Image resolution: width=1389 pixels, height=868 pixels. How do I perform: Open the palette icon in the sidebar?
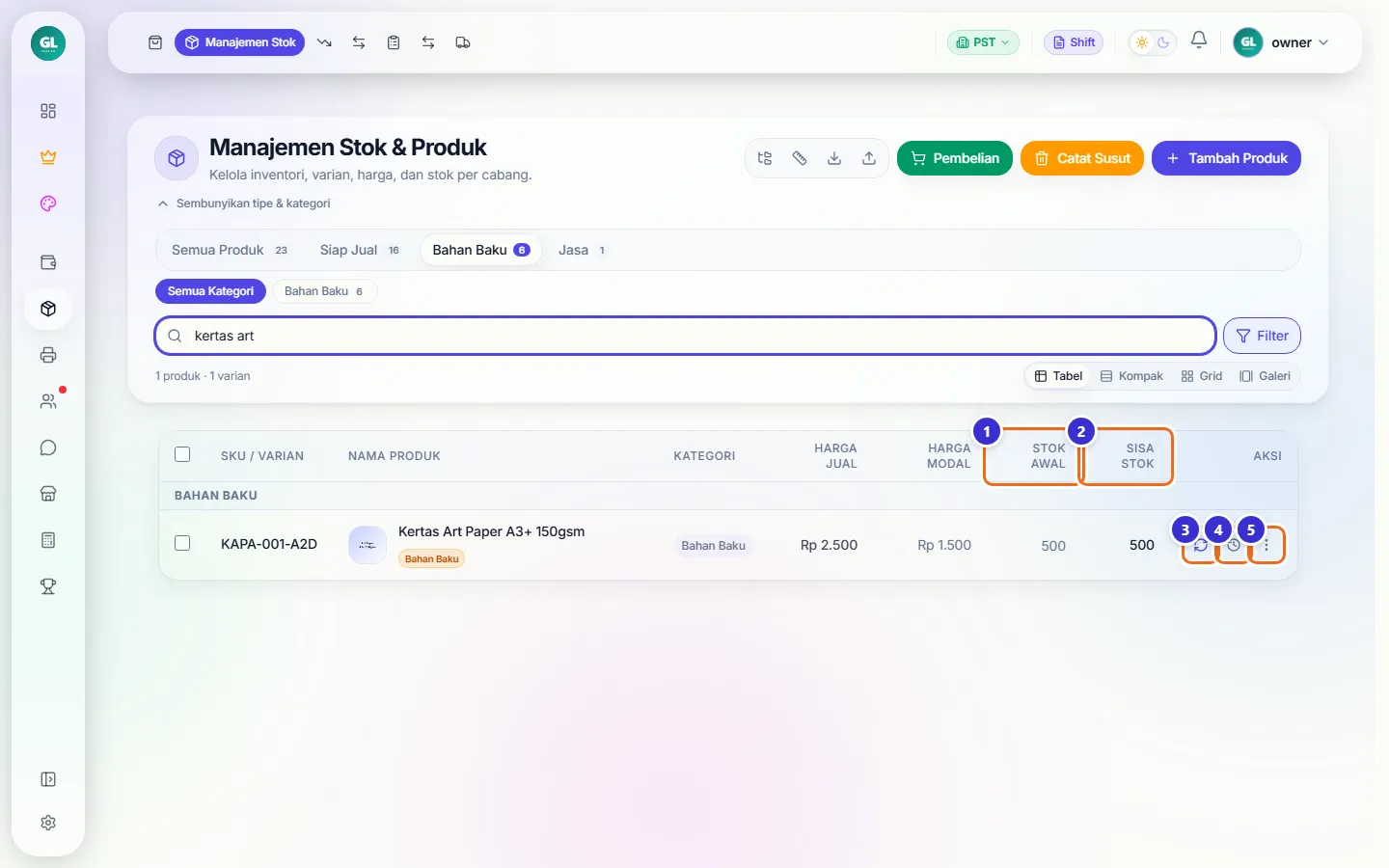click(x=48, y=203)
